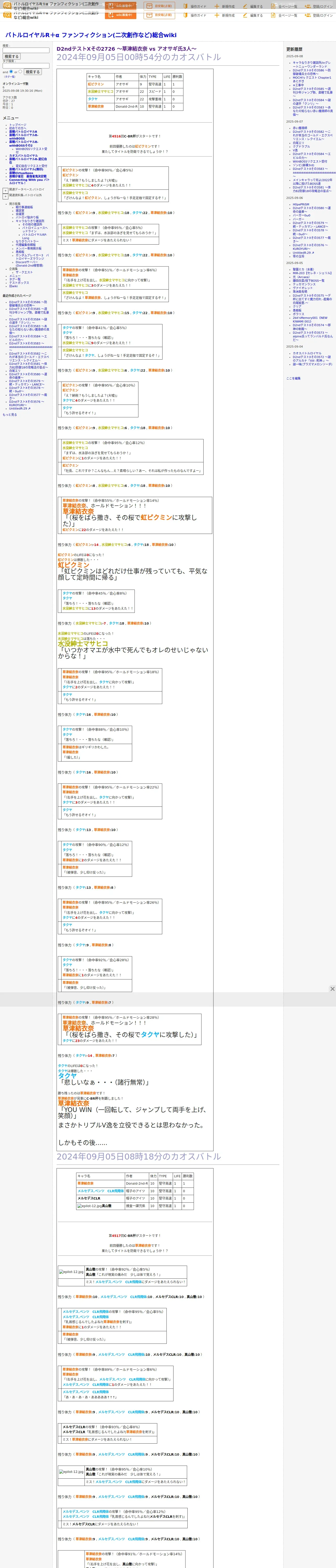Open 零の玉将 history link
This screenshot has width=336, height=1568.
[x=299, y=256]
